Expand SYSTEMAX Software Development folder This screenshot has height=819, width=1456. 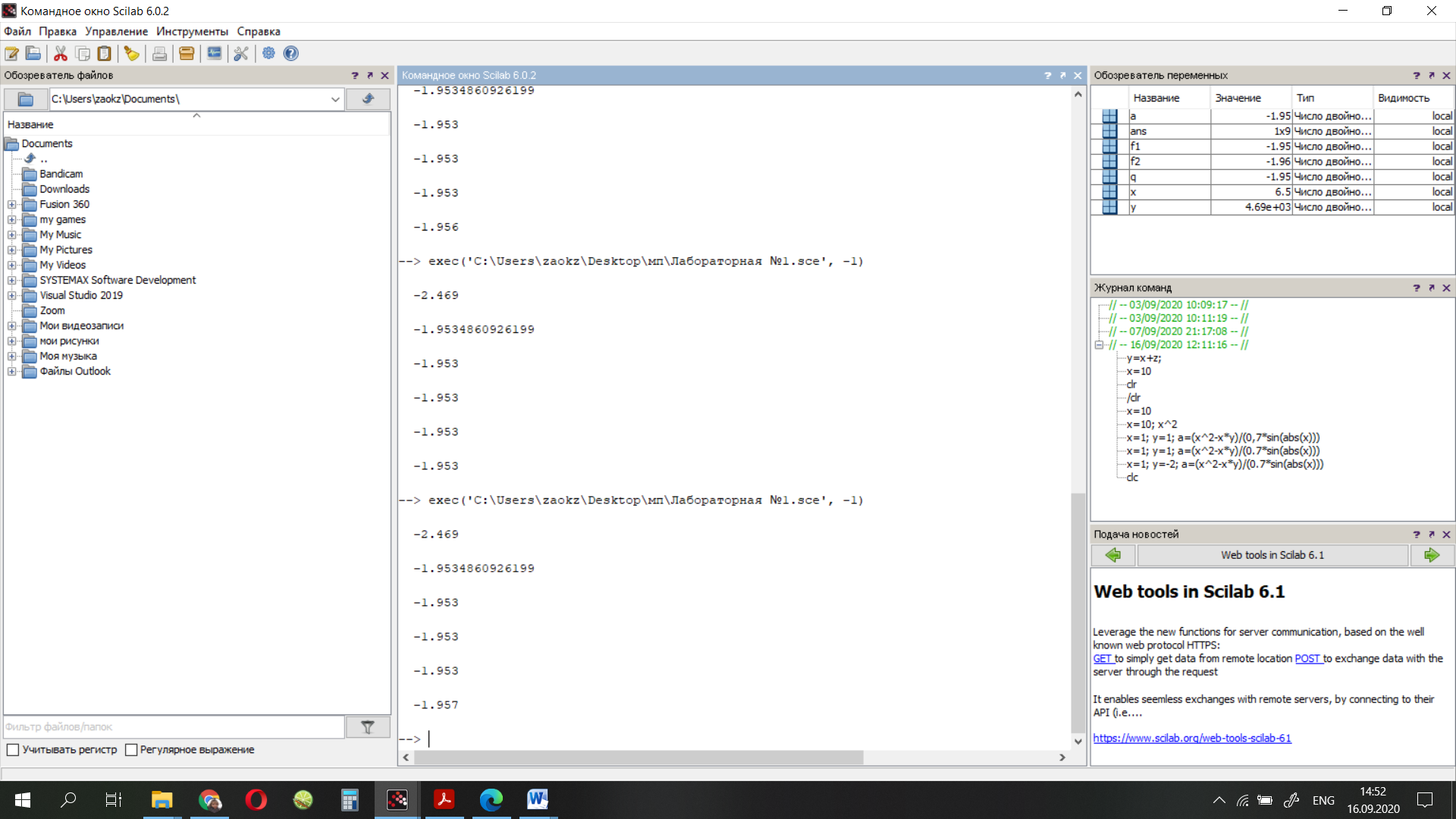[11, 281]
